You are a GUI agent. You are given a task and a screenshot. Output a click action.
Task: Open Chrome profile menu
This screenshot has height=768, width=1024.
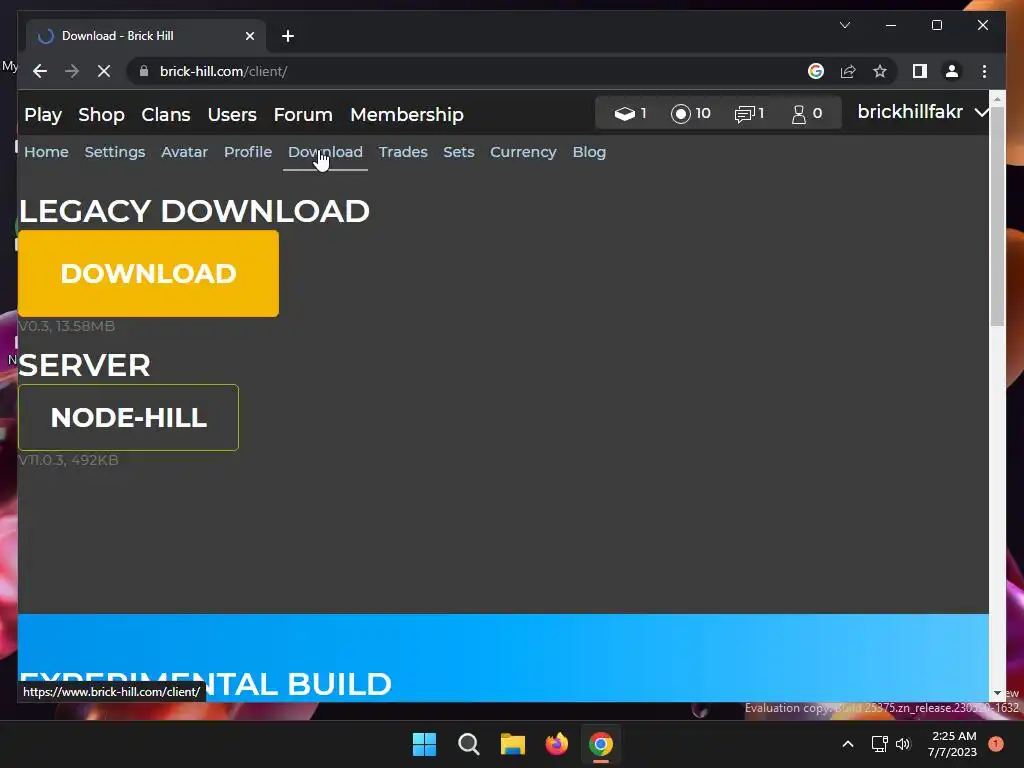coord(952,71)
